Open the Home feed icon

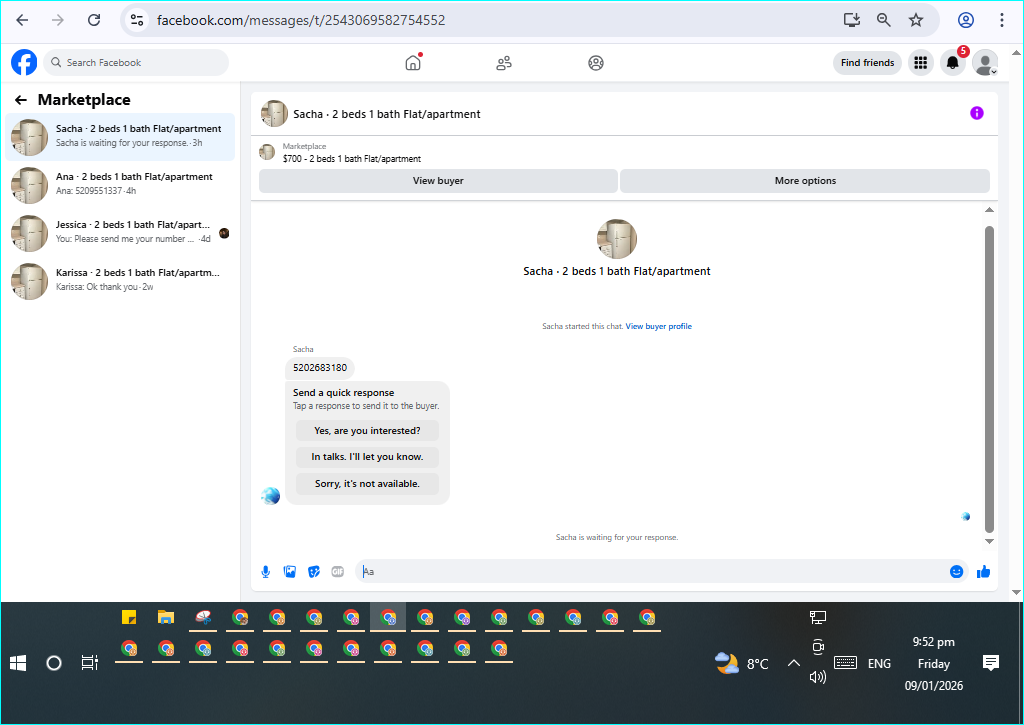413,63
